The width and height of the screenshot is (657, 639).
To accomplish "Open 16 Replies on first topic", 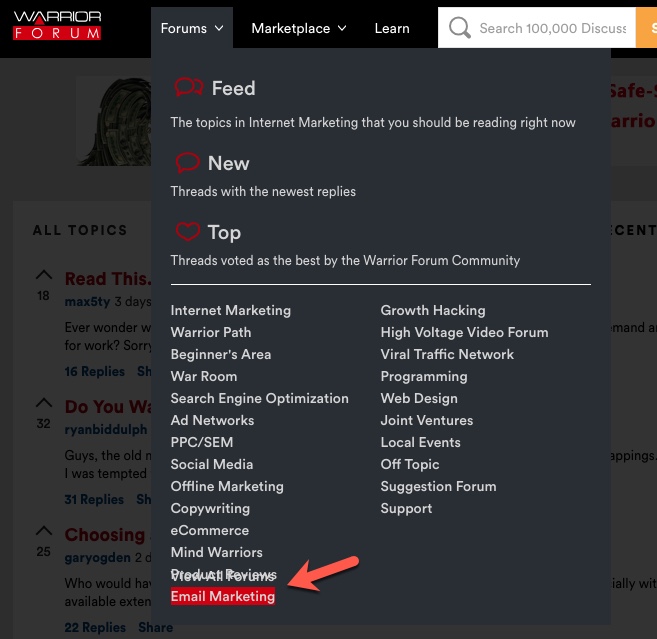I will point(95,371).
